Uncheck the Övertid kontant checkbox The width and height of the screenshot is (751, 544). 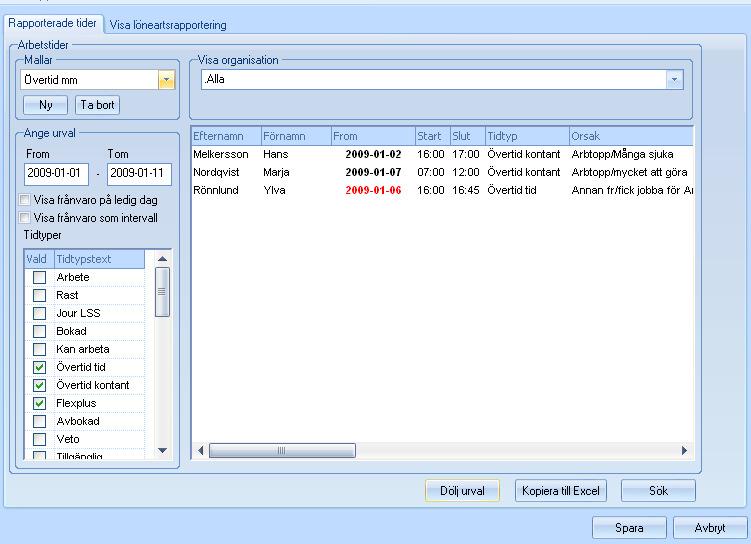[x=39, y=385]
